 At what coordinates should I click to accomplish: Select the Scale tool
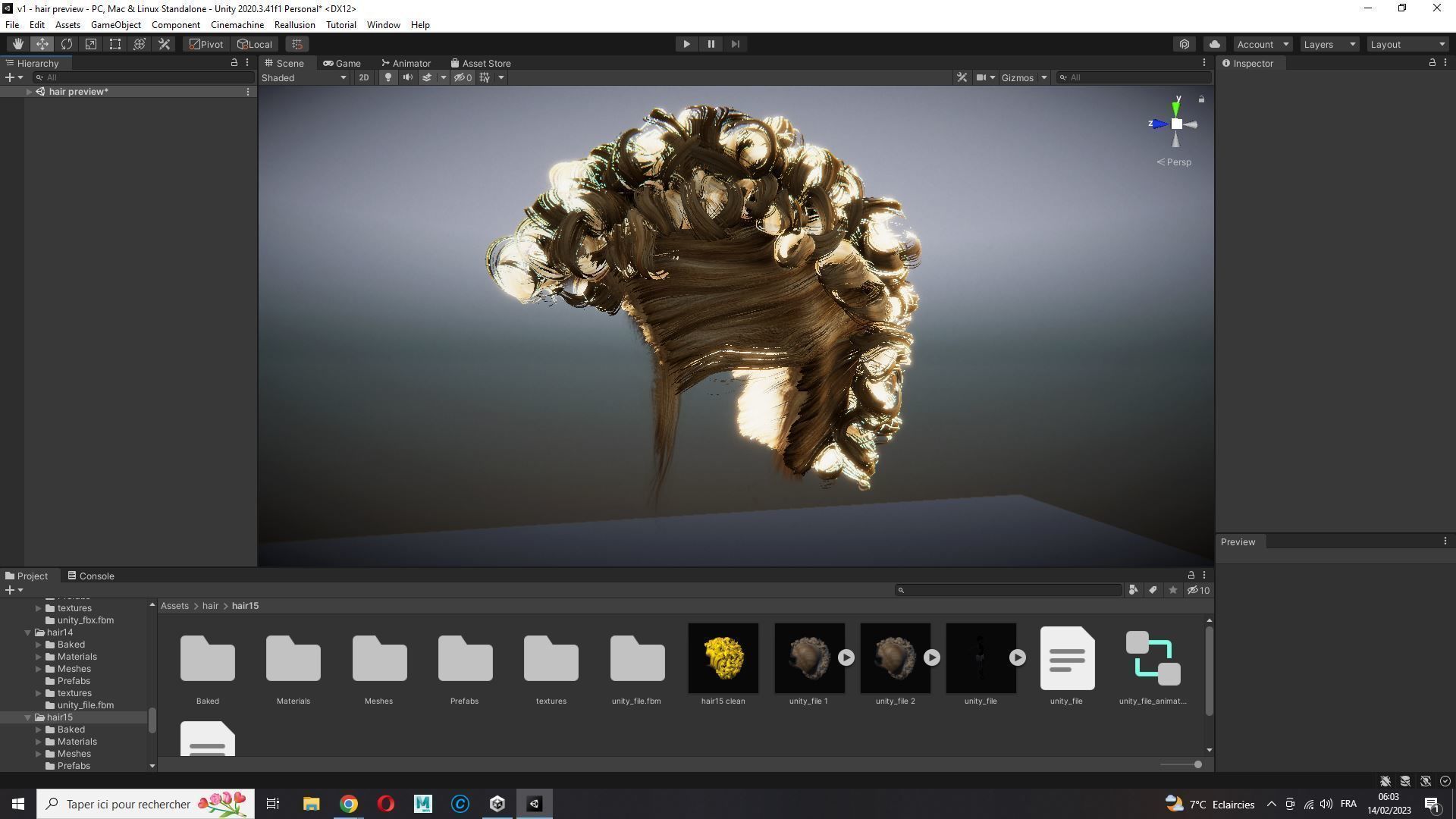[x=91, y=44]
